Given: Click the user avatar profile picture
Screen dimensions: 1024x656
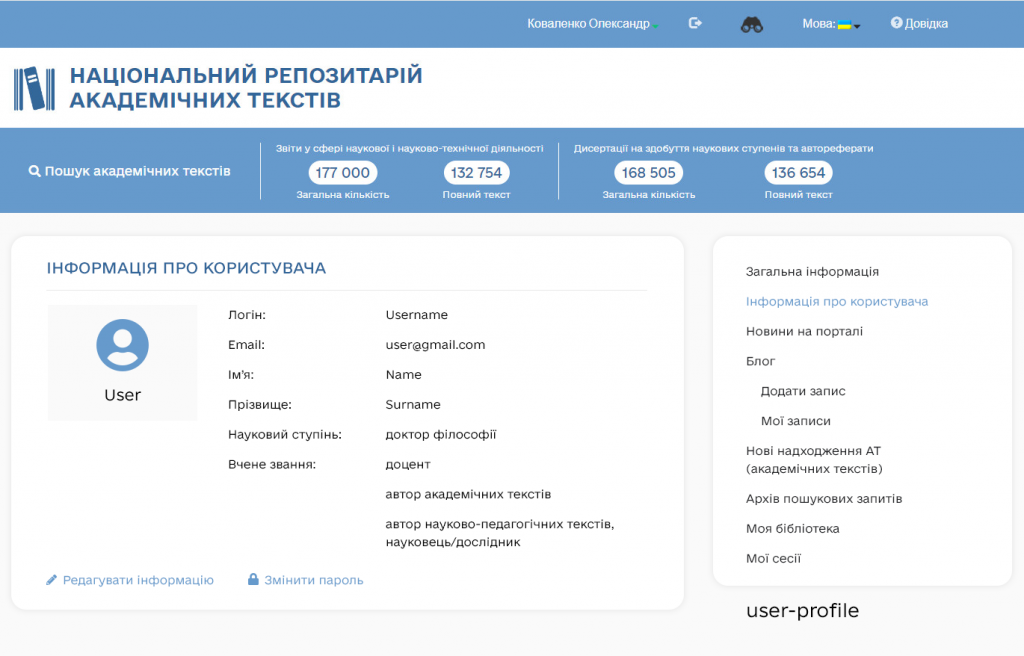Looking at the screenshot, I should tap(122, 346).
